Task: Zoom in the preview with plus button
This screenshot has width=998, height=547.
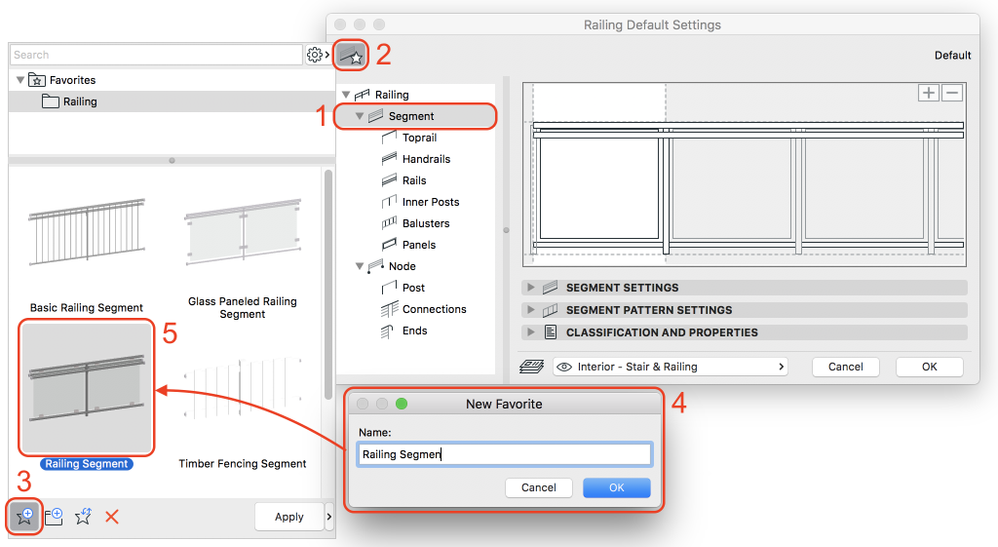Action: coord(929,93)
